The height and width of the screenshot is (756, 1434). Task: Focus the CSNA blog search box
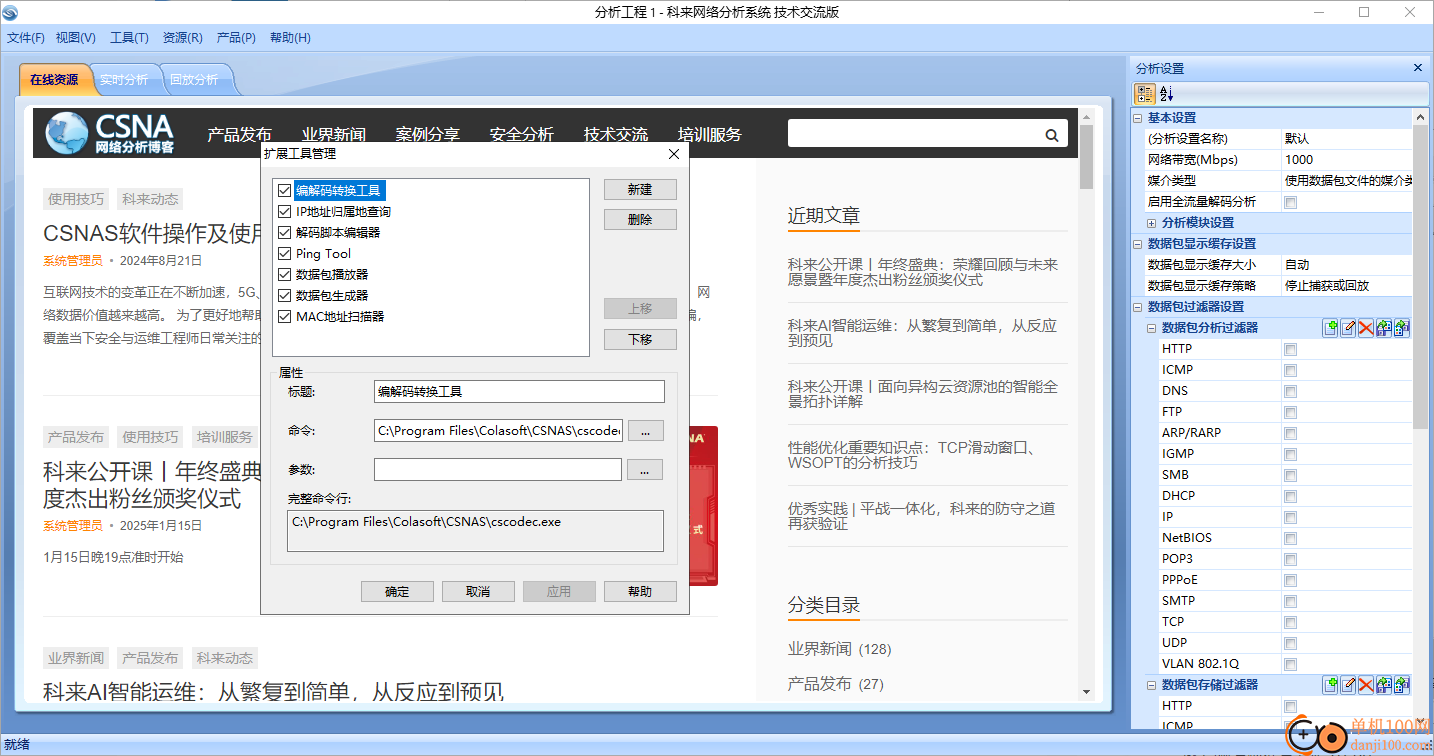click(914, 134)
